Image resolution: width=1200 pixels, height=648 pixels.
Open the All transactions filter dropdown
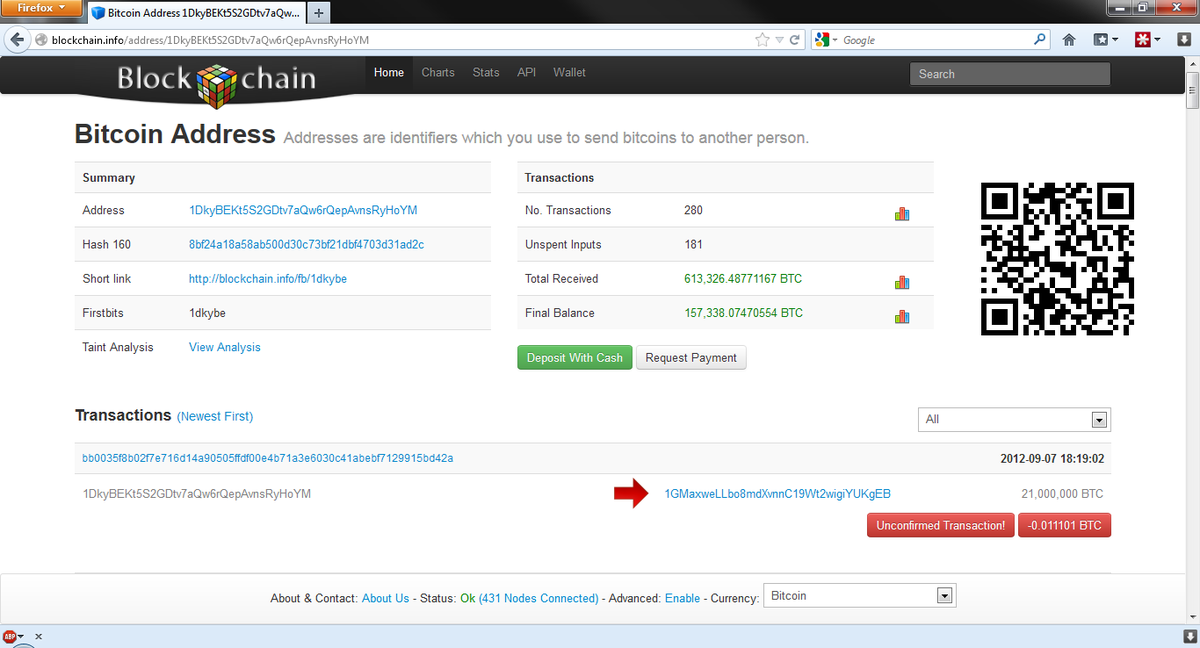click(x=1014, y=419)
